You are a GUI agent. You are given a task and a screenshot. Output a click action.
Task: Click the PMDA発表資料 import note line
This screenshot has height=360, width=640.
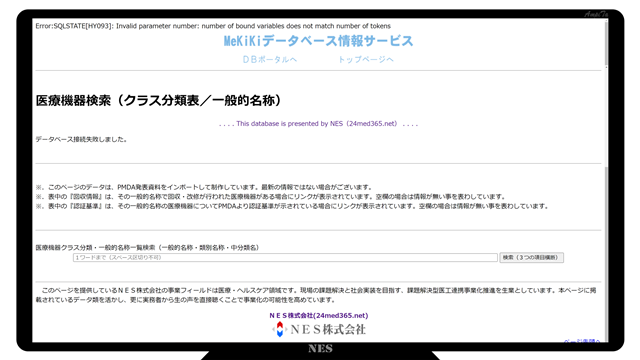[204, 187]
